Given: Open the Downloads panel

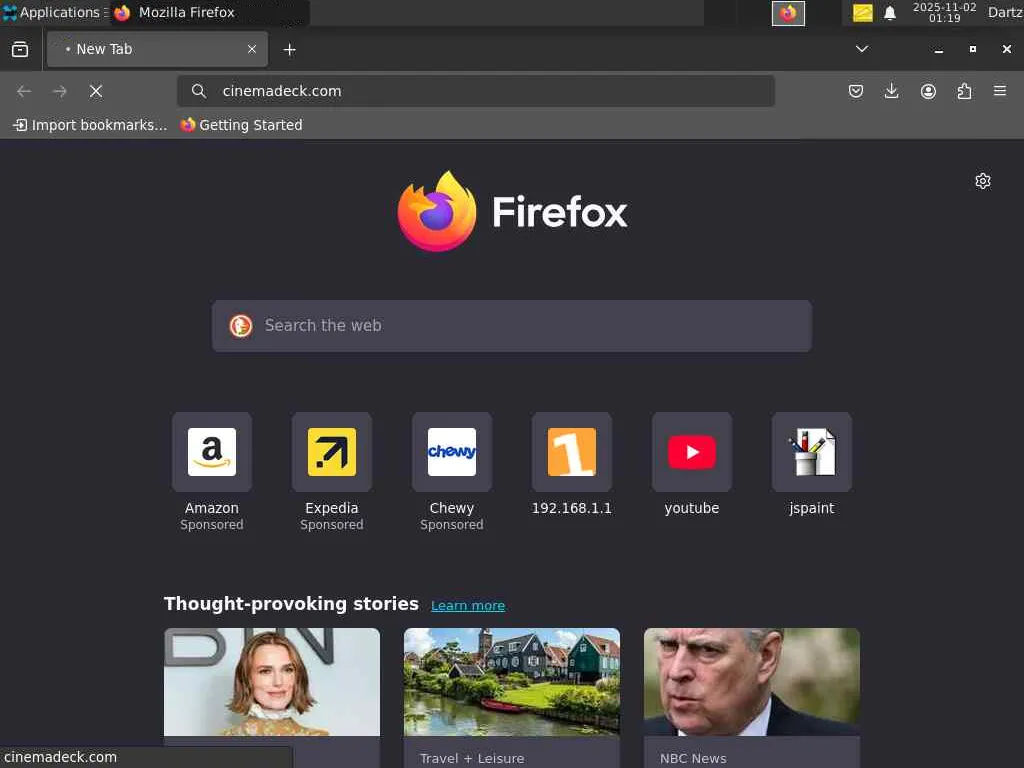Looking at the screenshot, I should (891, 91).
